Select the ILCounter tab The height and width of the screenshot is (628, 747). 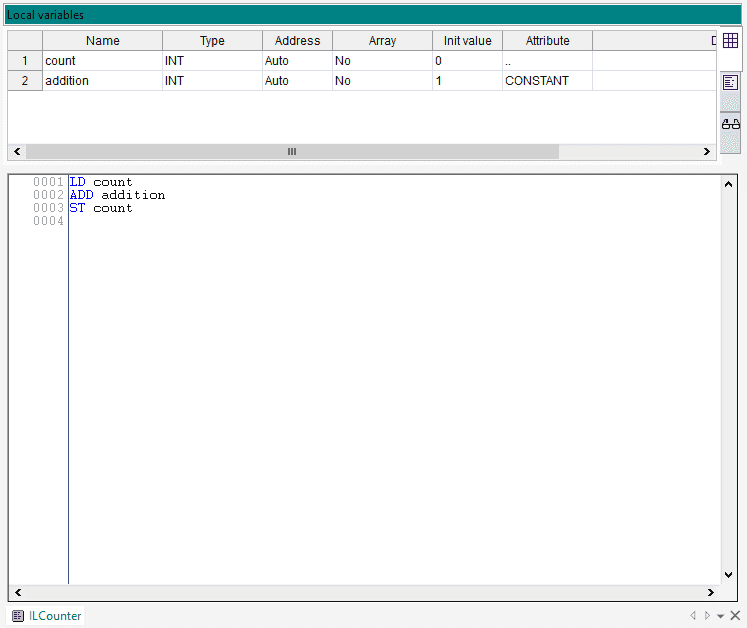pyautogui.click(x=55, y=616)
